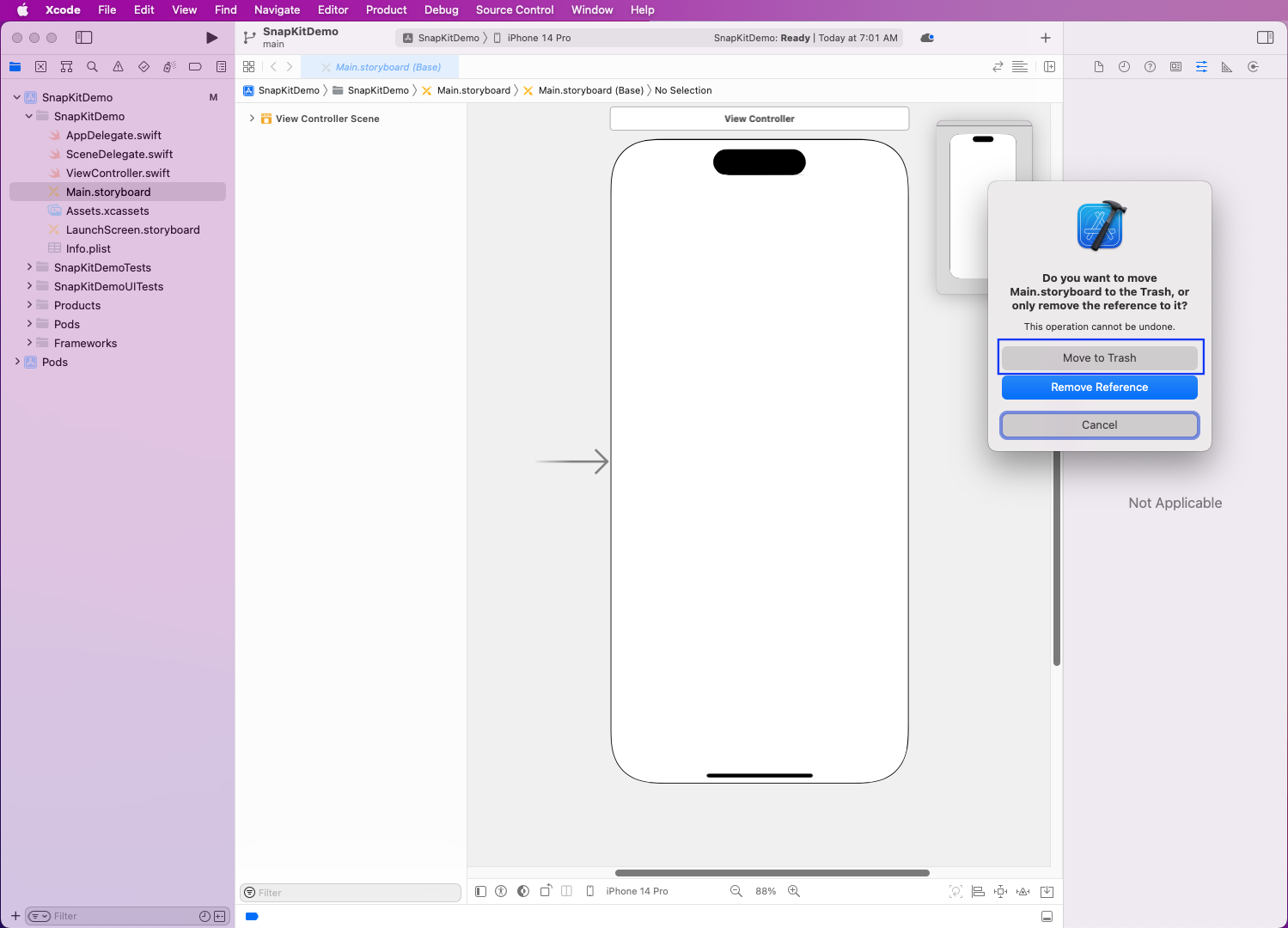
Task: Click the editor refresh arrows icon
Action: (x=998, y=67)
